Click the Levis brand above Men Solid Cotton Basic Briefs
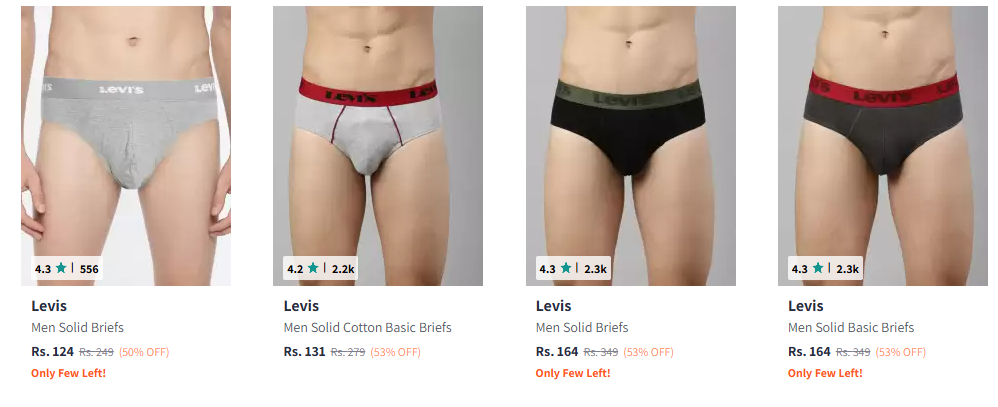Viewport: 998px width, 407px height. 301,306
